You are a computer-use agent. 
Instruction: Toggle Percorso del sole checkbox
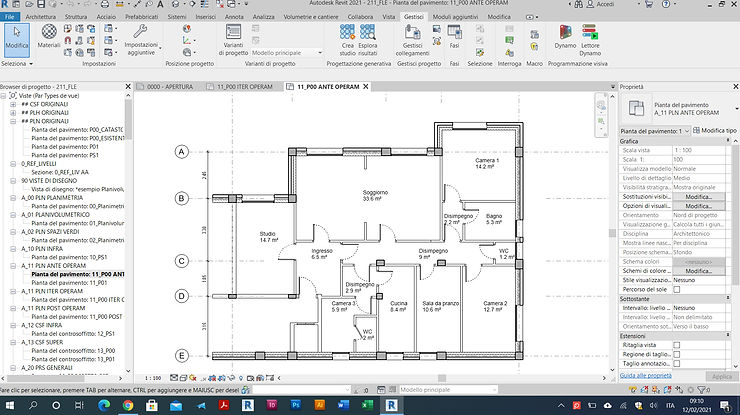coord(676,289)
